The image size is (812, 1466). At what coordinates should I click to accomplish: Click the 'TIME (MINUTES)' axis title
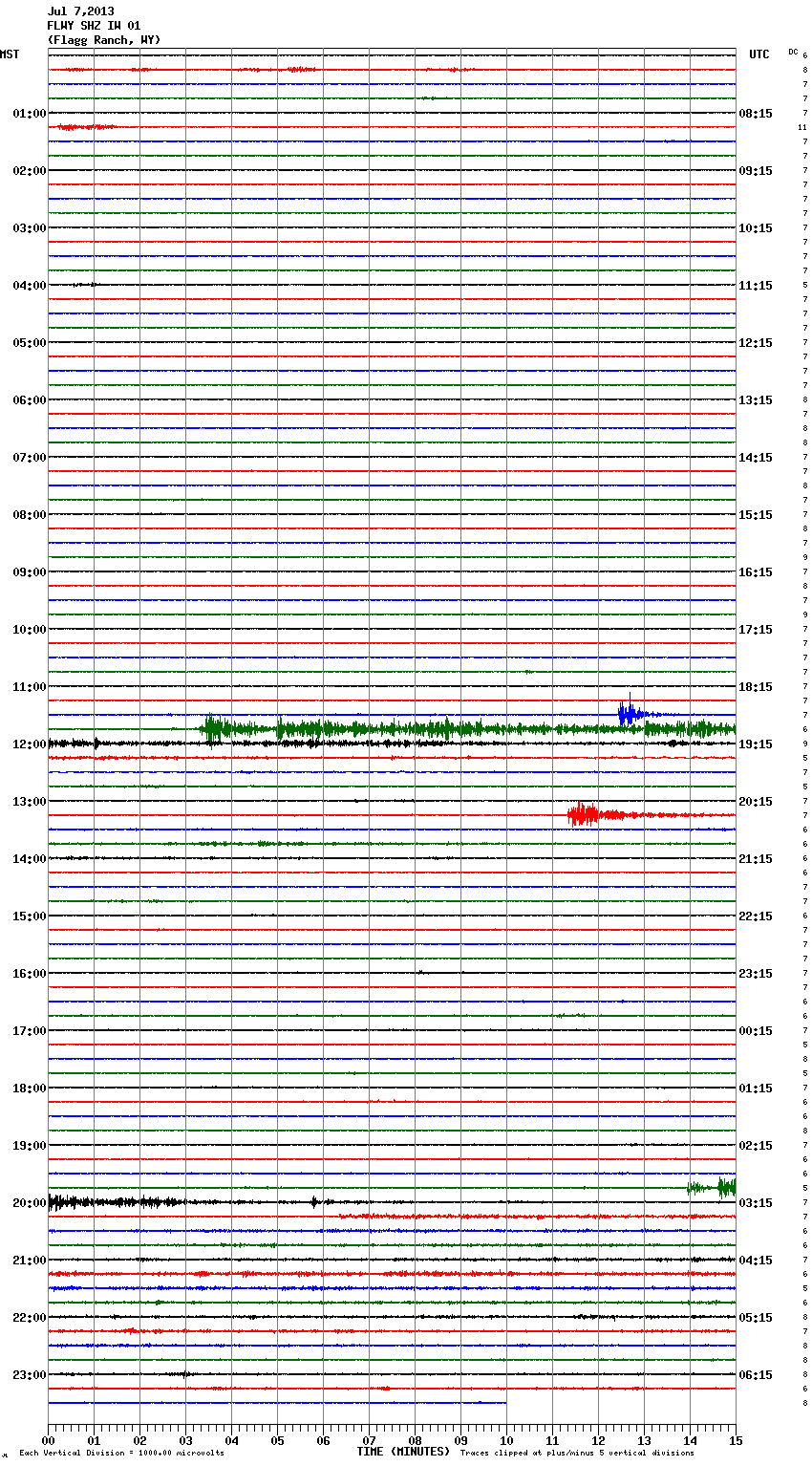(403, 1452)
